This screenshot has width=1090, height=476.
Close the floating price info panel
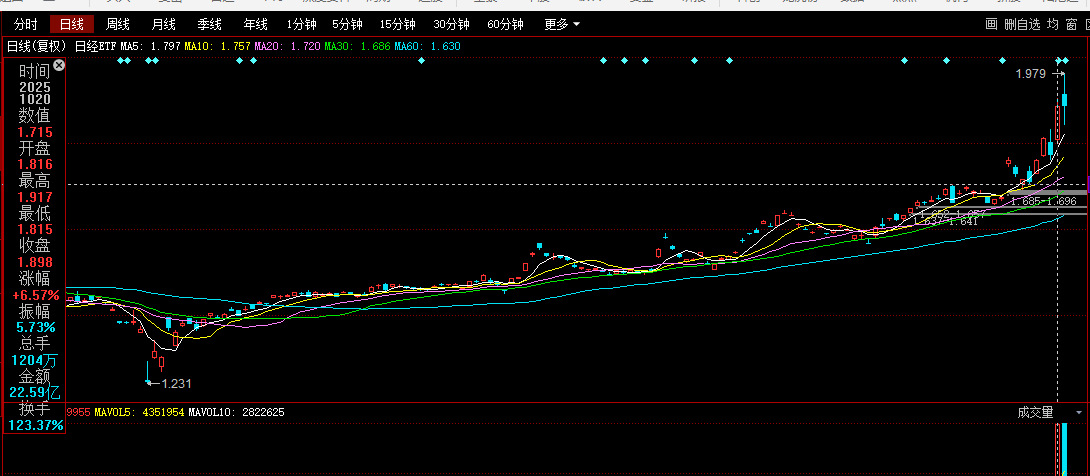coord(59,66)
